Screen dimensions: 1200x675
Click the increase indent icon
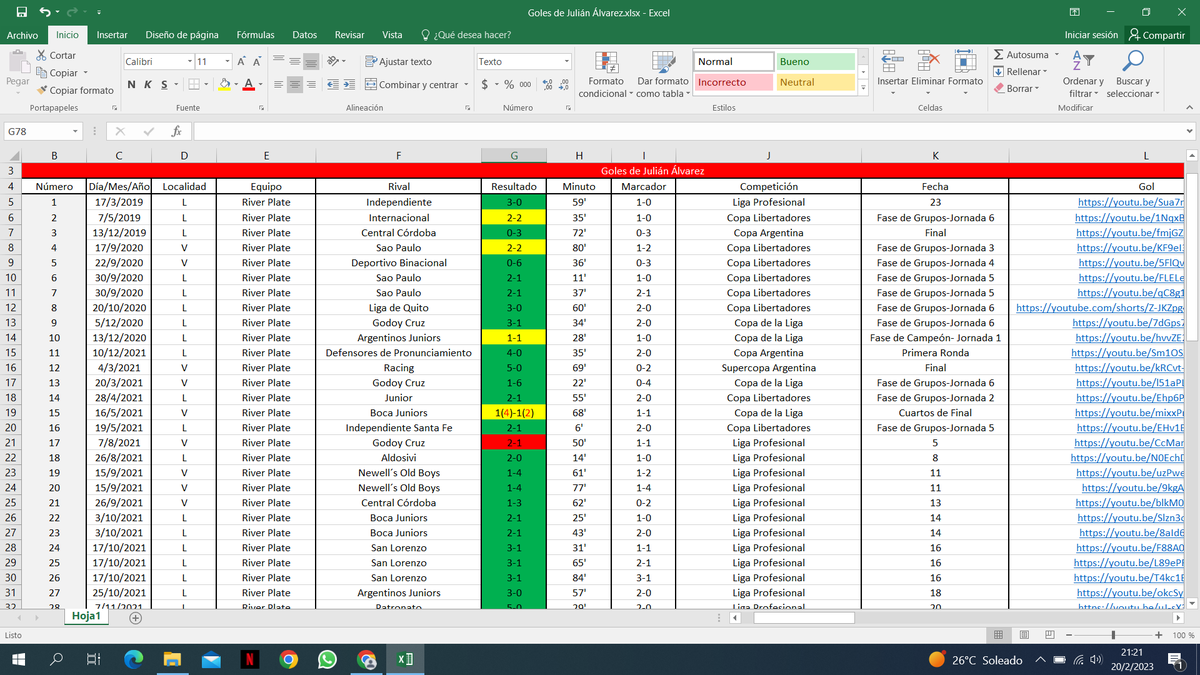coord(350,85)
